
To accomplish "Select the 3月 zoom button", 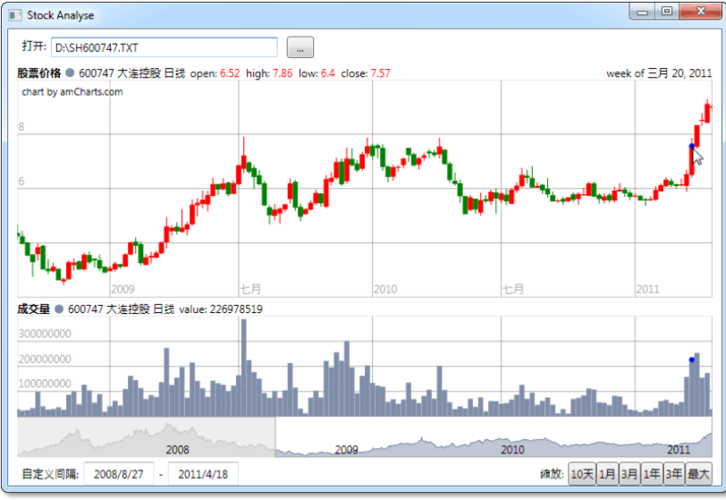I will 629,474.
